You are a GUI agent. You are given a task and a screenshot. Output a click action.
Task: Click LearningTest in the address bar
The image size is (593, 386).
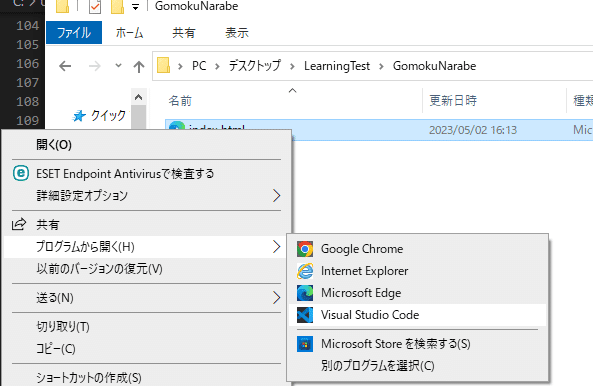[337, 66]
